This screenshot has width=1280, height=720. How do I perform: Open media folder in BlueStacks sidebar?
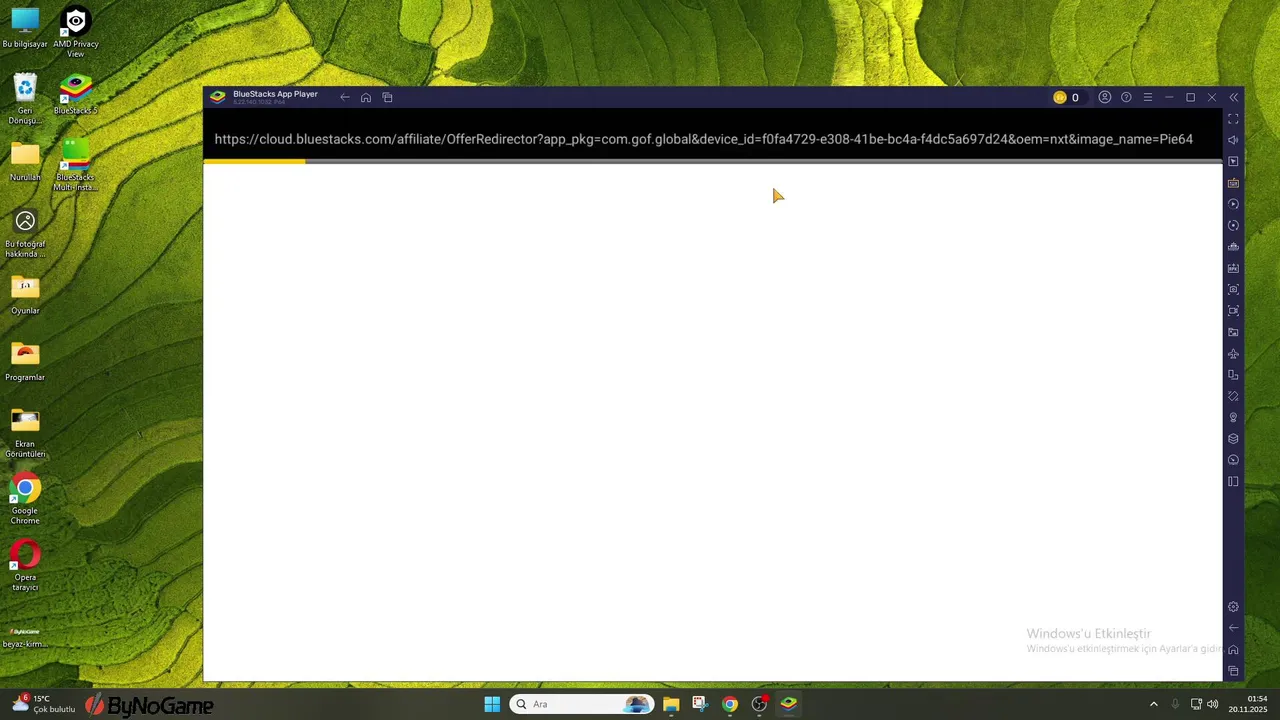click(1233, 332)
